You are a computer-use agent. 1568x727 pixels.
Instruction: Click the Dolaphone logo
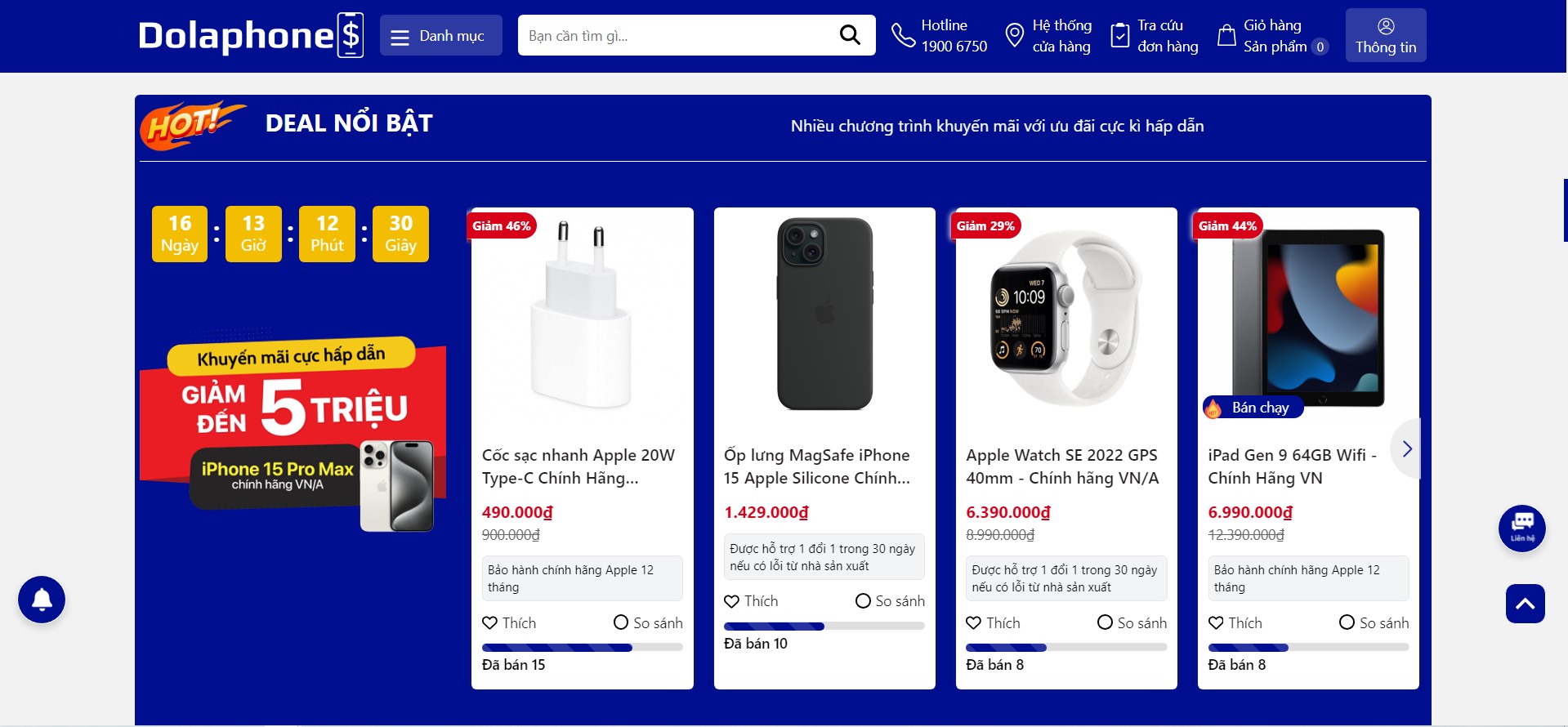(x=251, y=35)
